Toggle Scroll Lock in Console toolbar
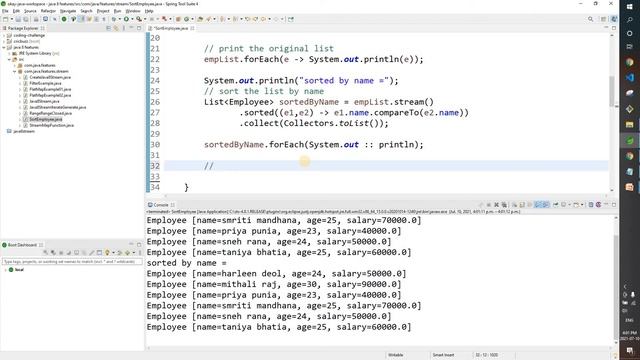 coord(522,205)
